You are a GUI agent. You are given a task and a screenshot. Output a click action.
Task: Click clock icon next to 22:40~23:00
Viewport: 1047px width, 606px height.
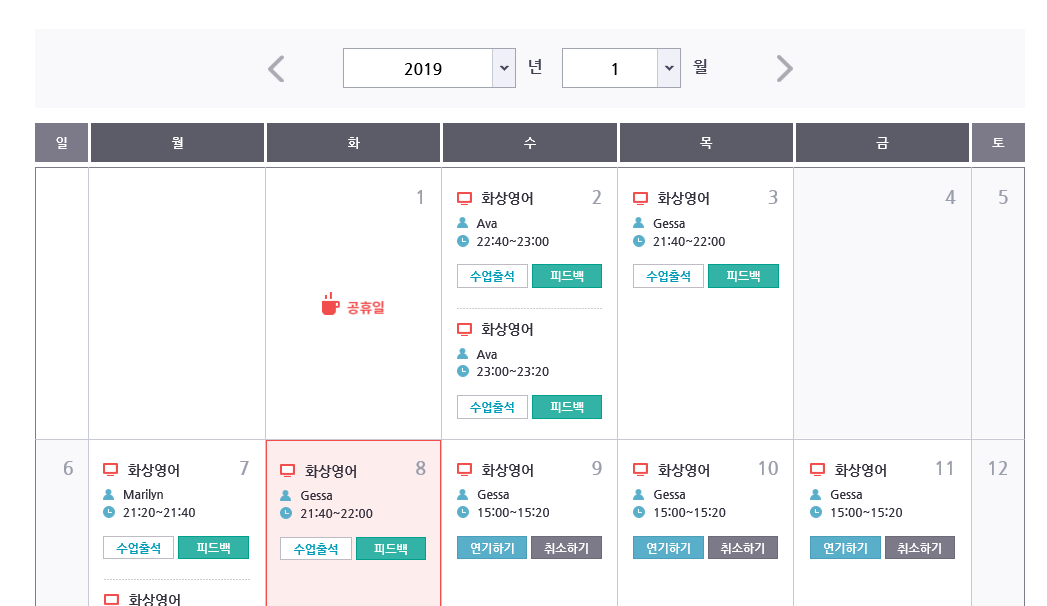point(463,241)
